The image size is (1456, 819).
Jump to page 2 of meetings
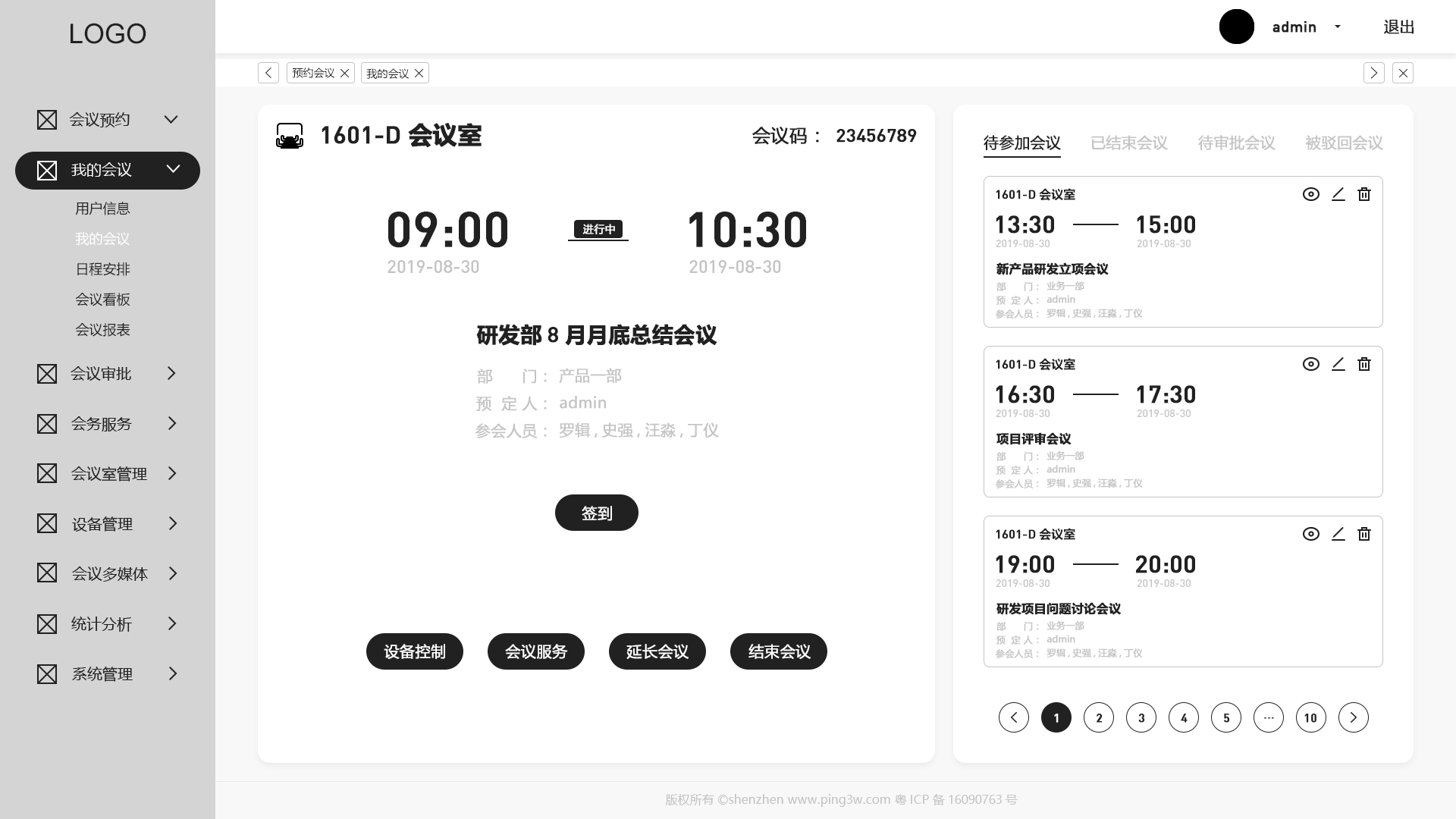coord(1099,717)
